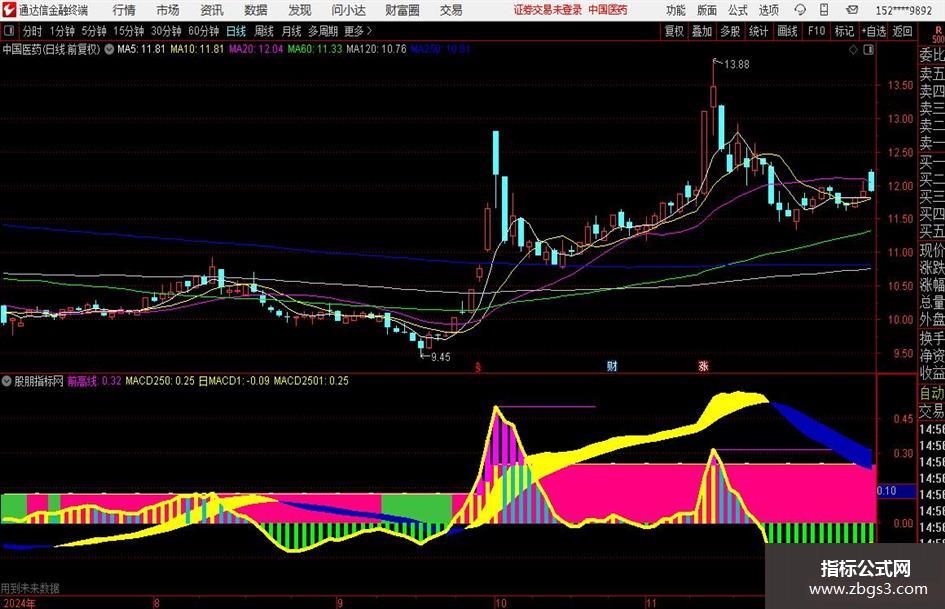Screen dimensions: 945x609
Task: Toggle the right sidebar panel icon
Action: click(868, 50)
